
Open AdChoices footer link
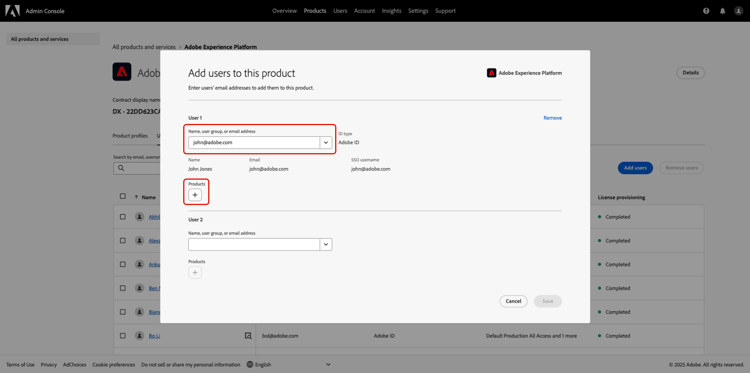click(75, 364)
